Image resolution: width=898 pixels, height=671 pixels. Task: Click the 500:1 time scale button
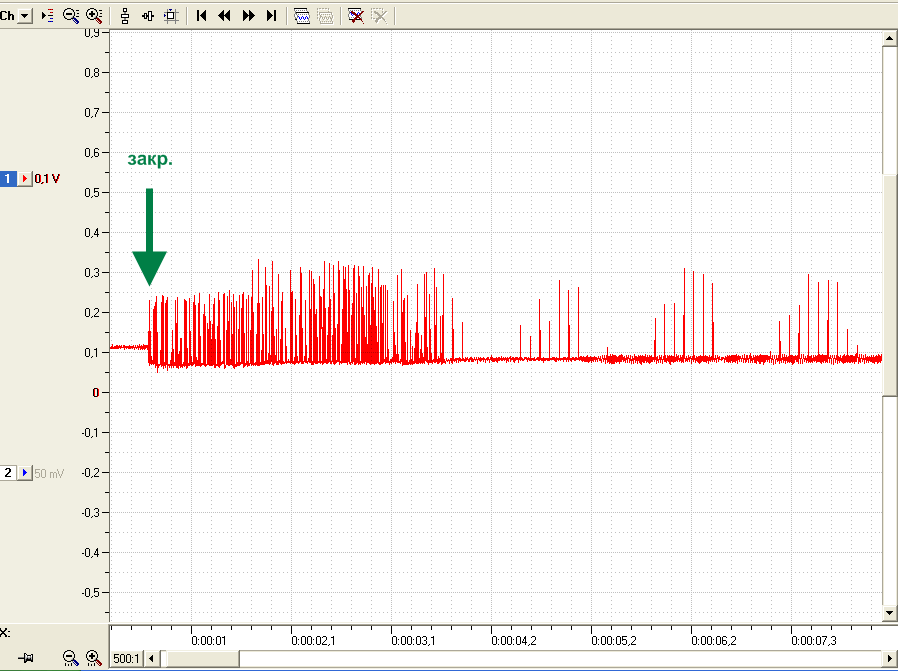126,658
